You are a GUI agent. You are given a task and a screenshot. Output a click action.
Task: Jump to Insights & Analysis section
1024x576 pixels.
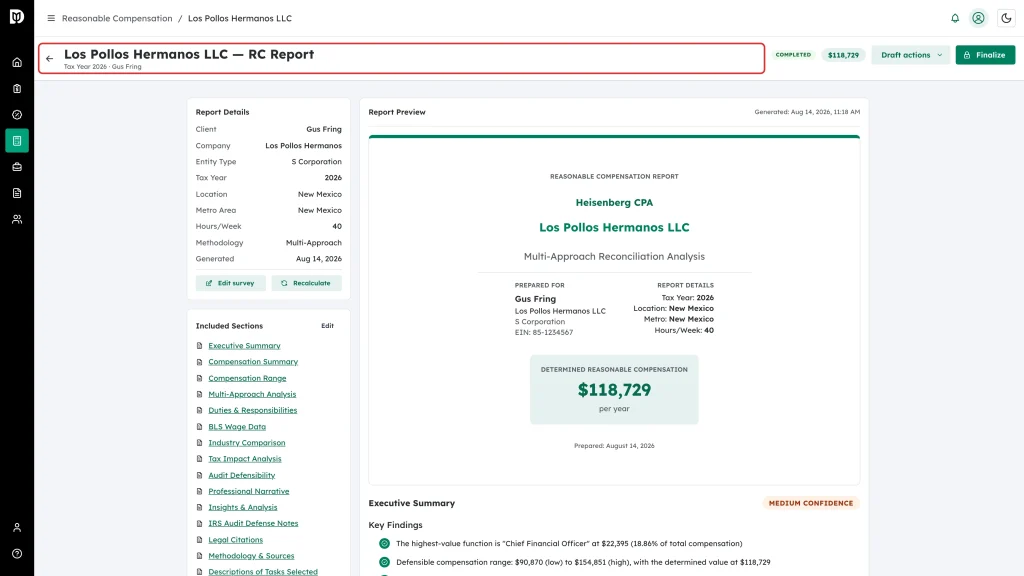tap(243, 507)
